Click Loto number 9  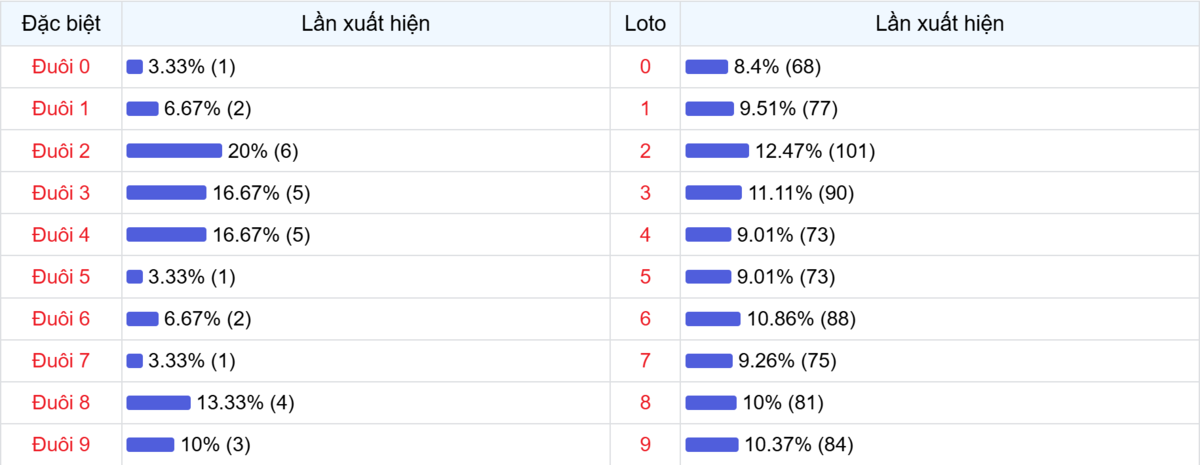[x=645, y=445]
